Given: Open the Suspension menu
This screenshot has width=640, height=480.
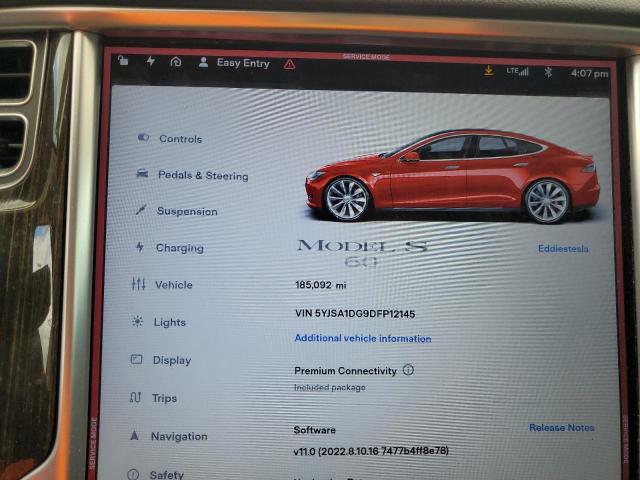Looking at the screenshot, I should [x=187, y=211].
